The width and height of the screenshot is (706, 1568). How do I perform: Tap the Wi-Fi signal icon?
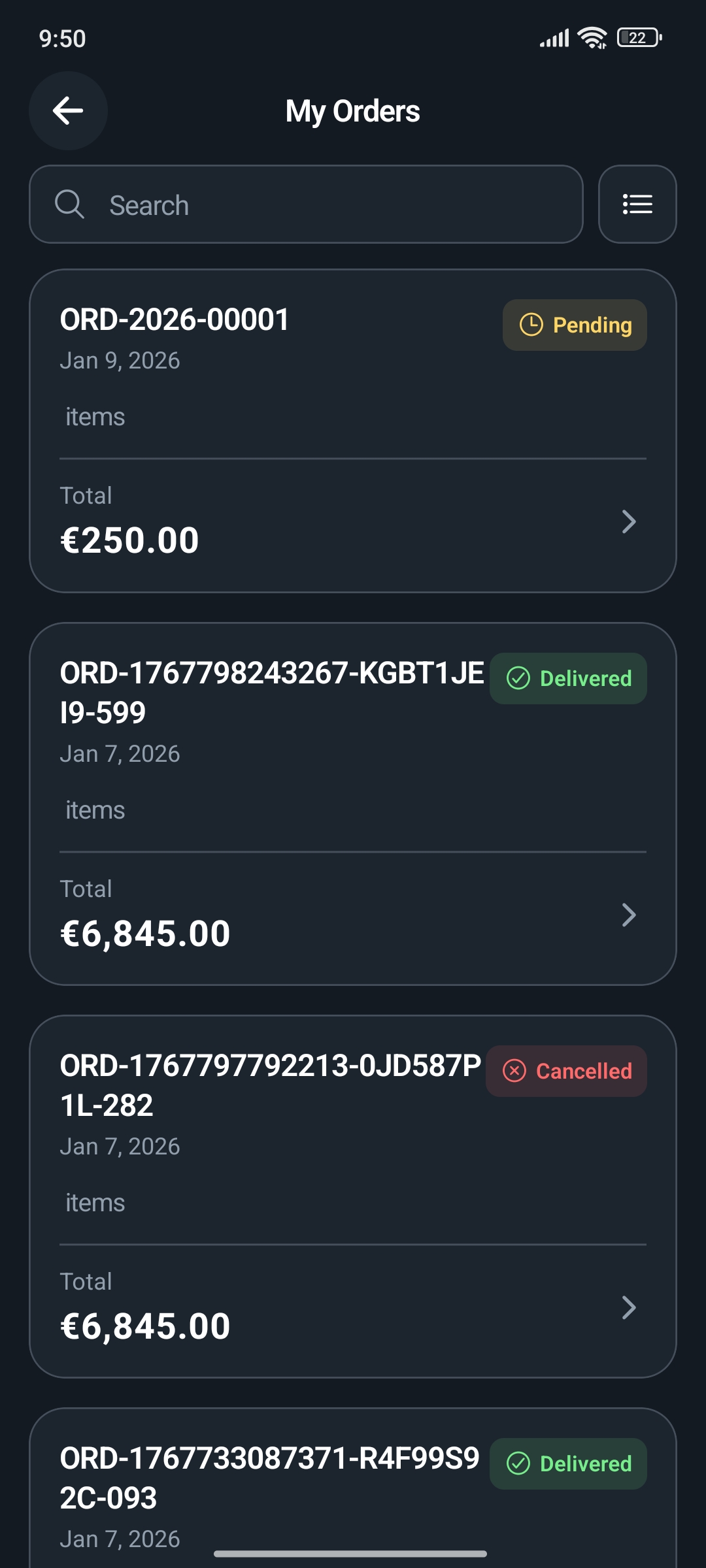pyautogui.click(x=592, y=38)
